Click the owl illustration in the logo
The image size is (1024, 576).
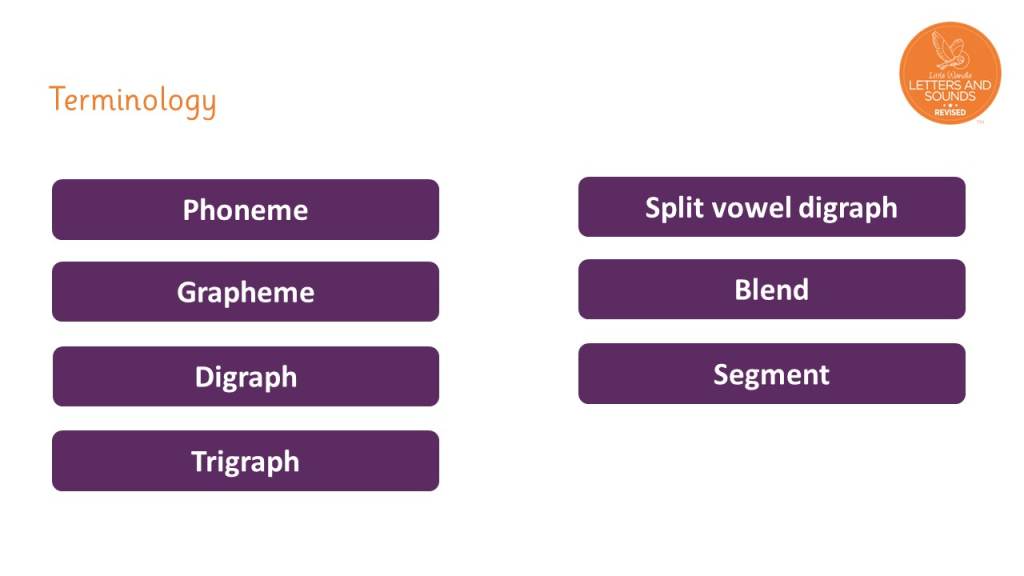pos(949,51)
